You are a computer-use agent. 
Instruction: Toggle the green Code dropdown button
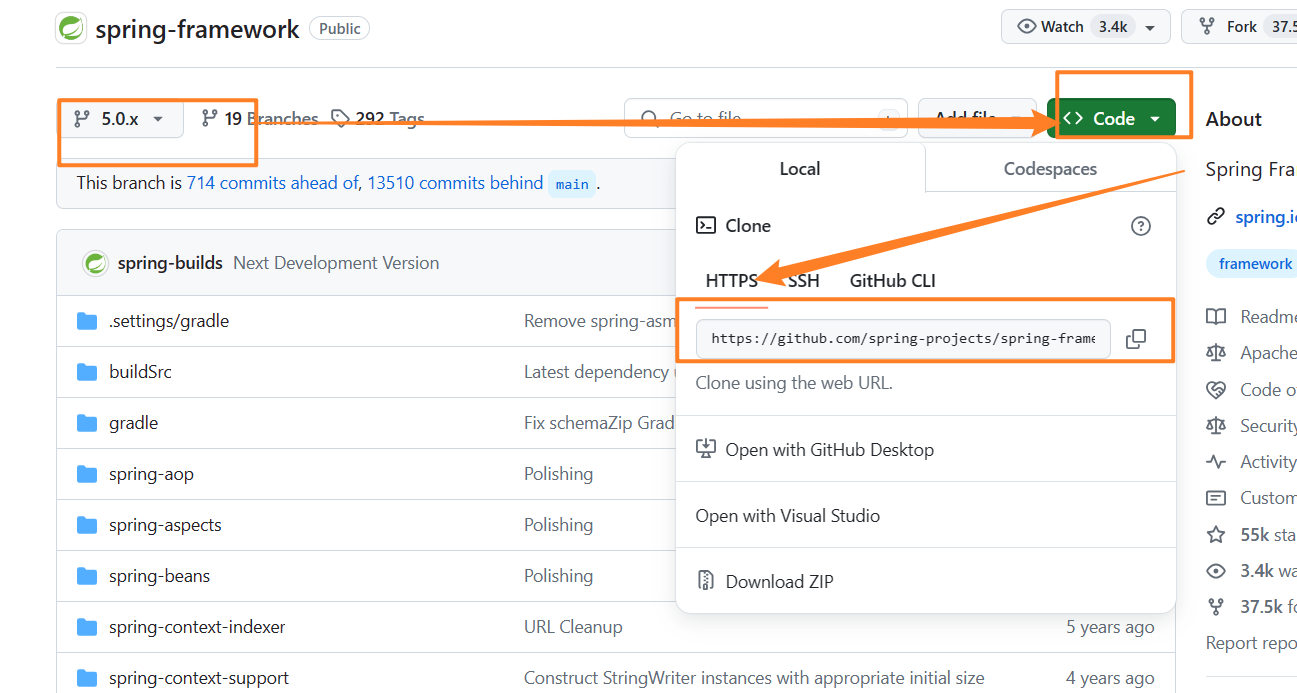(x=1111, y=119)
